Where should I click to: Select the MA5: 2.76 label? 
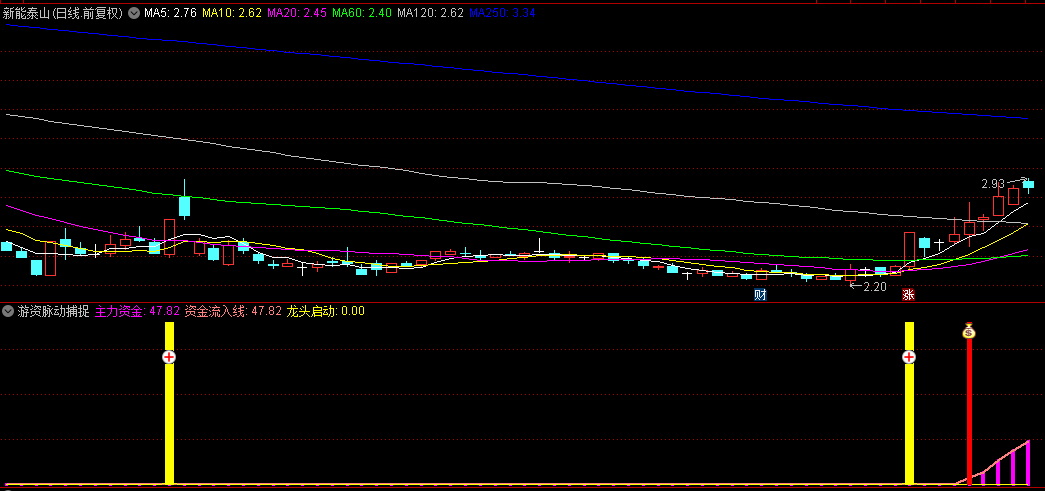coord(171,13)
